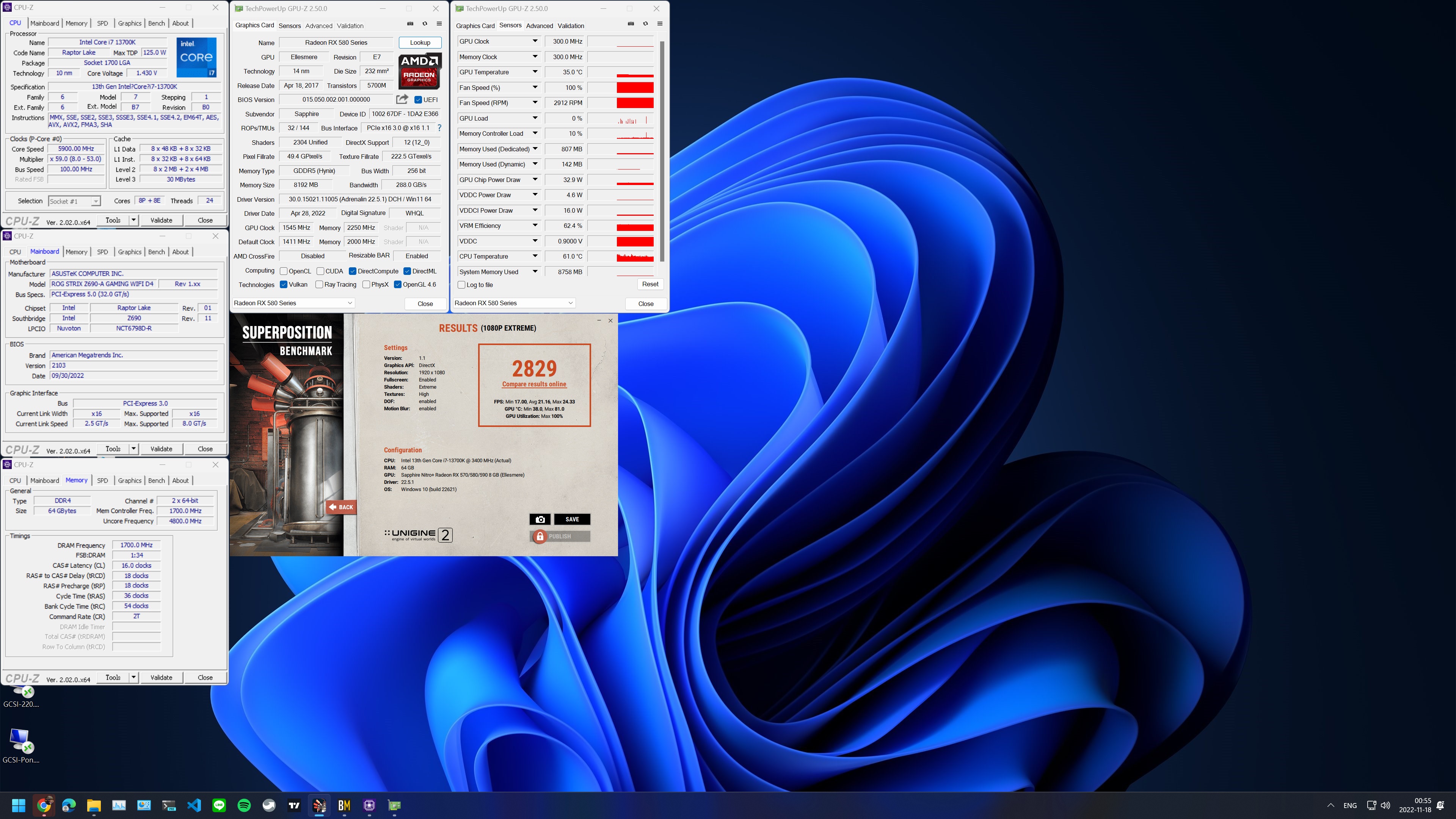Toggle the CUDA checkbox
1456x819 pixels.
(x=320, y=271)
